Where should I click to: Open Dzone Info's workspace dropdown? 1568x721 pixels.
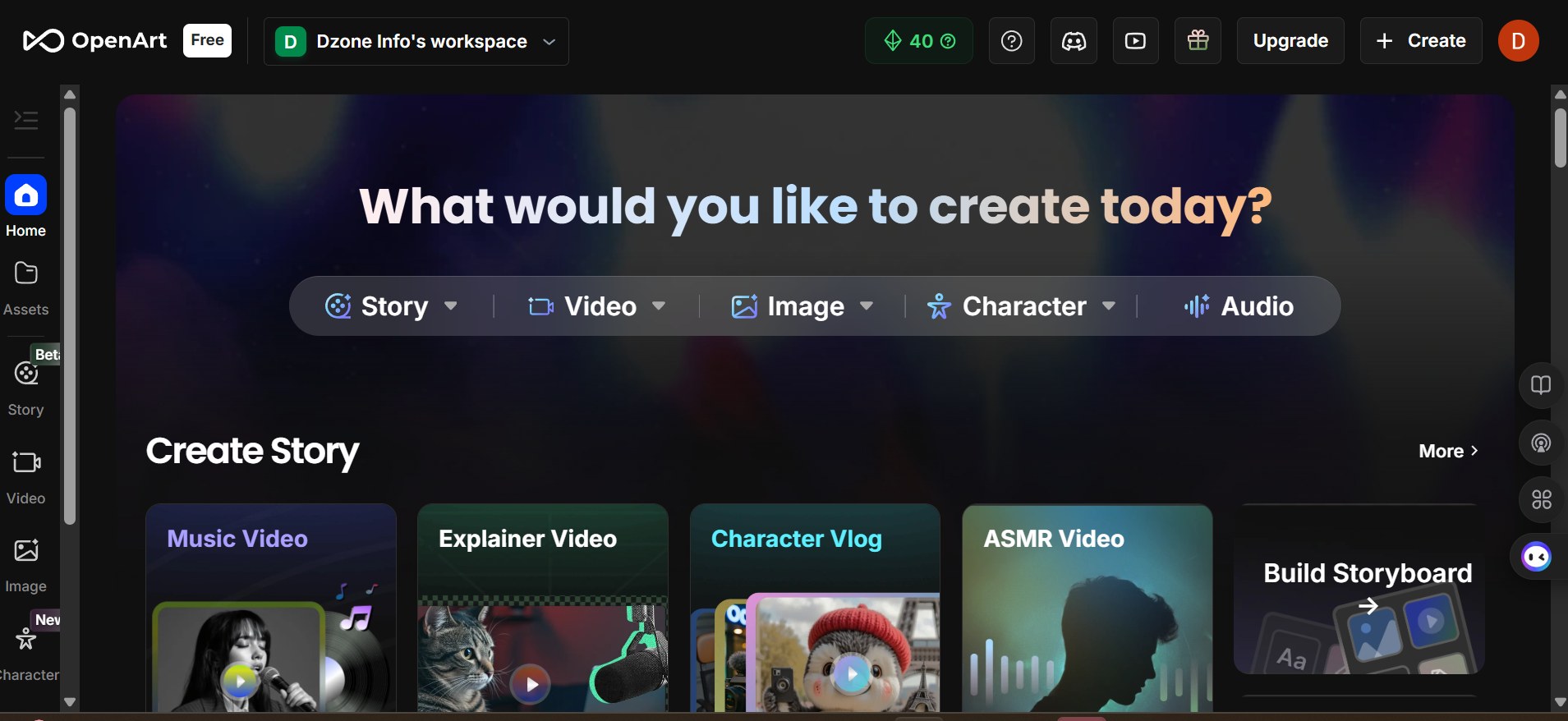click(x=416, y=41)
